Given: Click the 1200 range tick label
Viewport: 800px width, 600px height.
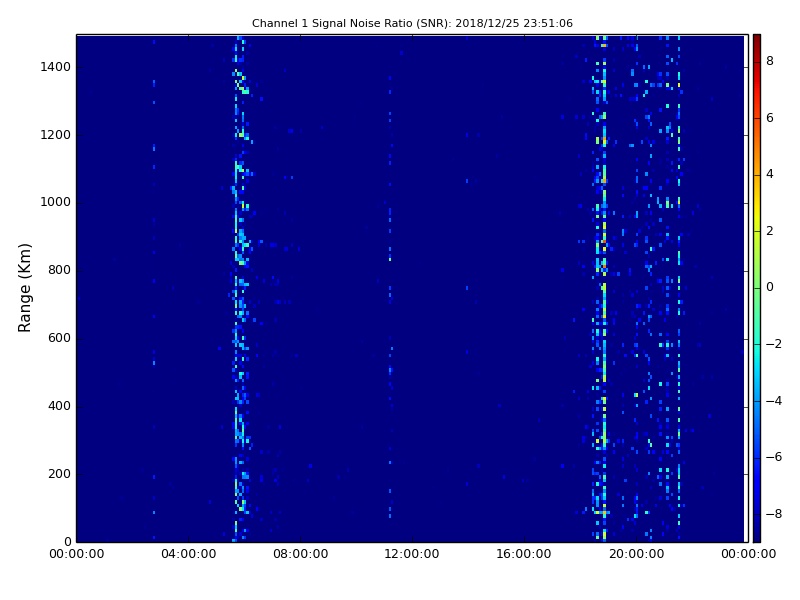Looking at the screenshot, I should click(55, 135).
